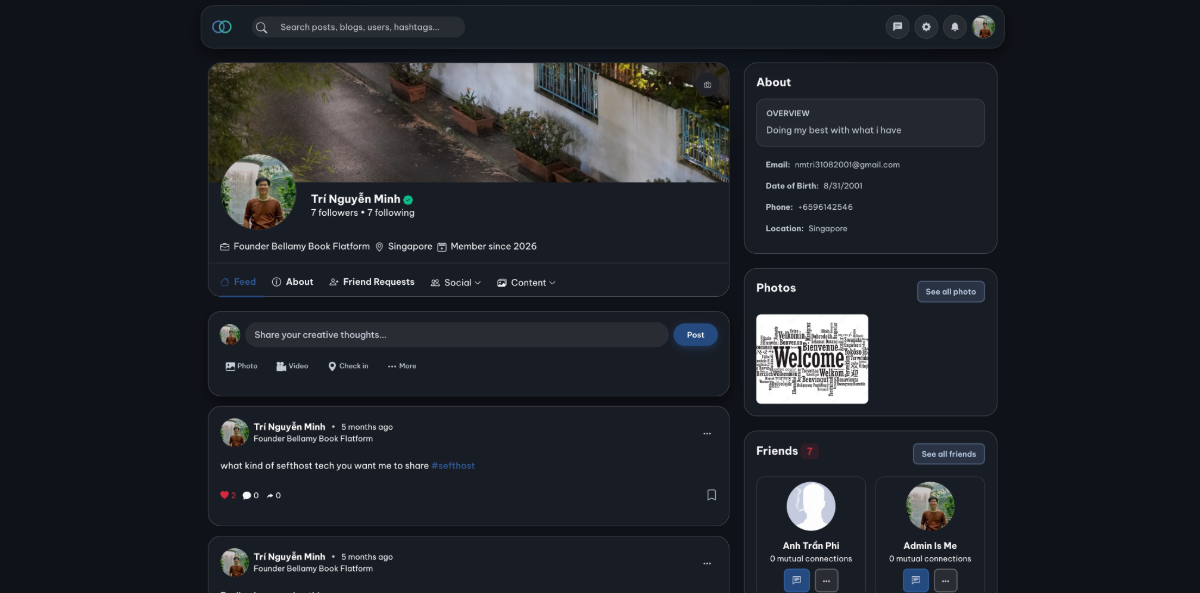This screenshot has width=1200, height=593.
Task: Switch to the Feed tab
Action: coord(239,282)
